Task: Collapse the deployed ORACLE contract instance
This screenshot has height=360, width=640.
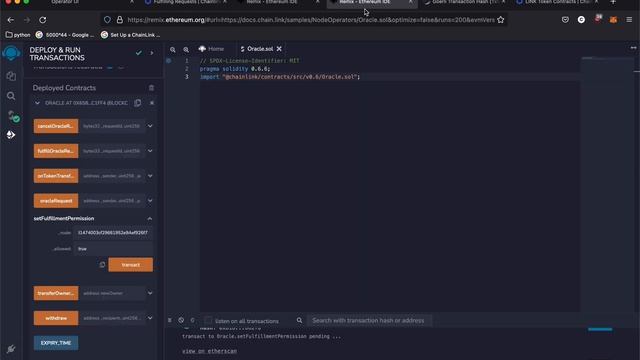Action: click(38, 103)
